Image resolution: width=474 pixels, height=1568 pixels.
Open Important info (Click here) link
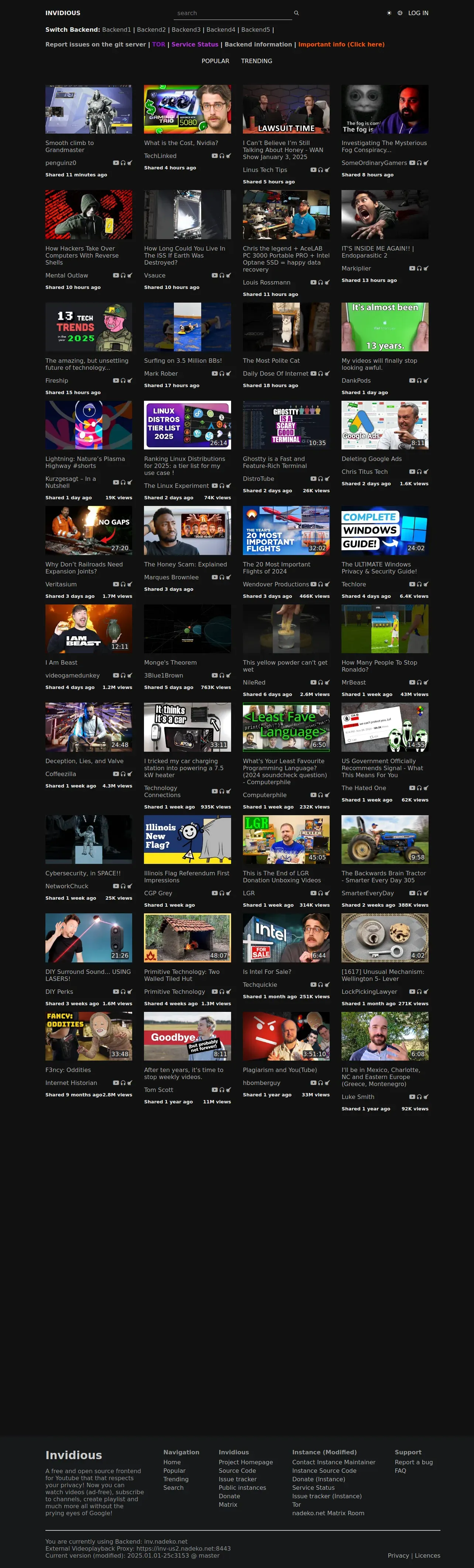coord(341,44)
